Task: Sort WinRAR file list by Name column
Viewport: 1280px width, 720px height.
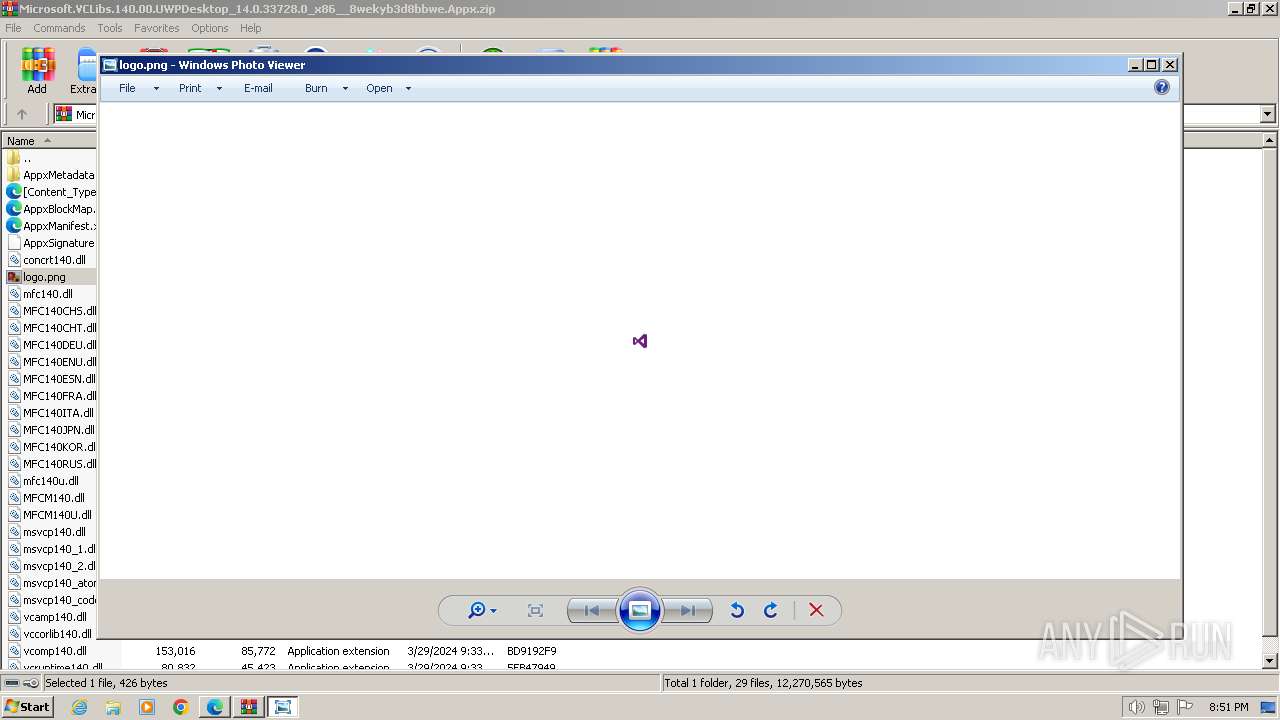Action: tap(49, 141)
